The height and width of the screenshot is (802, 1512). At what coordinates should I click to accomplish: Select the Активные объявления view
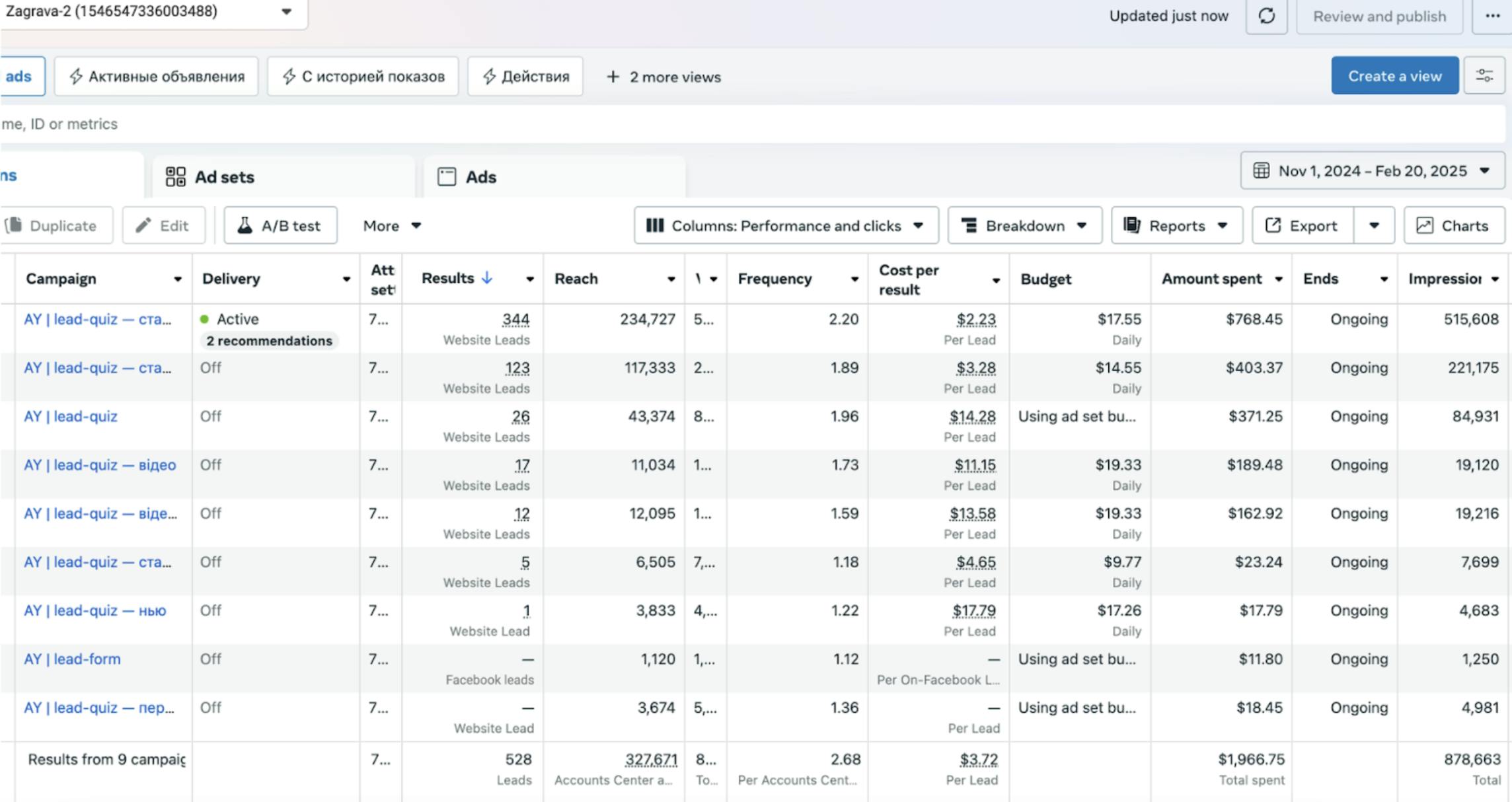click(157, 77)
